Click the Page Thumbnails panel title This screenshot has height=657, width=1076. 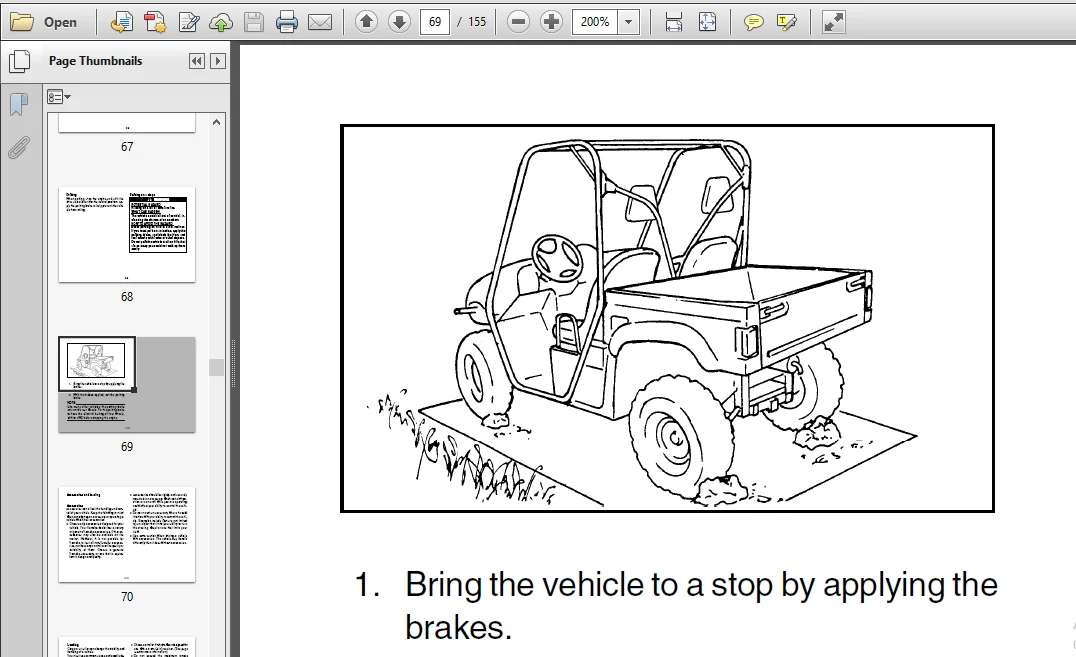[x=95, y=61]
